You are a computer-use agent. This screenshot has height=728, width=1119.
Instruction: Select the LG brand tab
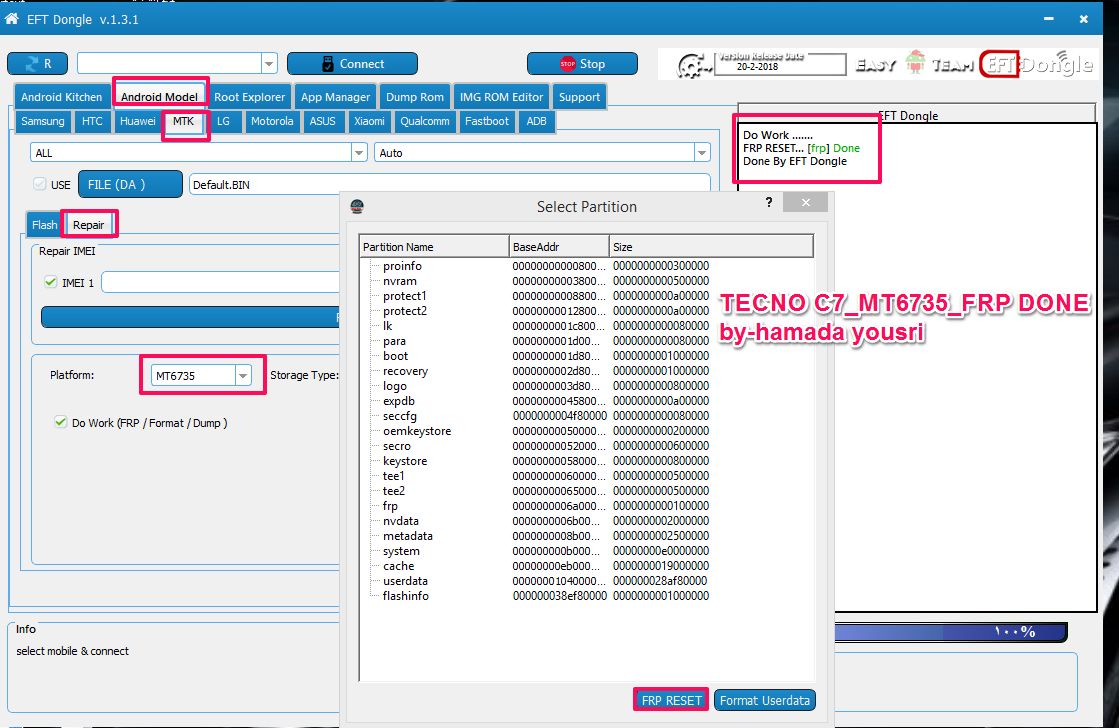[x=223, y=121]
